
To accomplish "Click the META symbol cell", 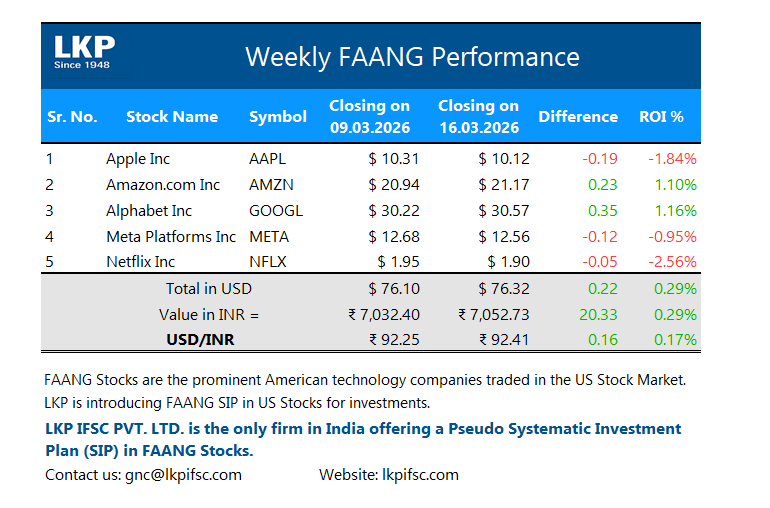I will tap(270, 237).
